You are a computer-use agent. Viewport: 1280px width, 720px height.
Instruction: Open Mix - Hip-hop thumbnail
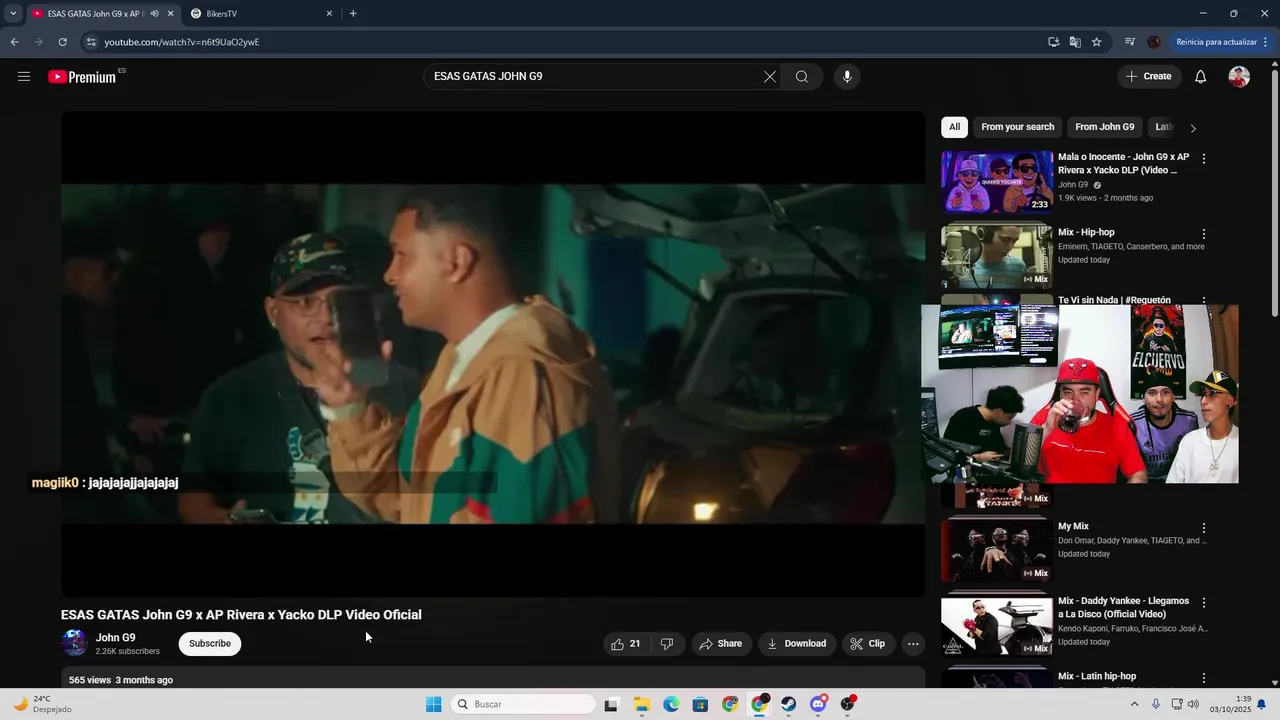pos(997,257)
